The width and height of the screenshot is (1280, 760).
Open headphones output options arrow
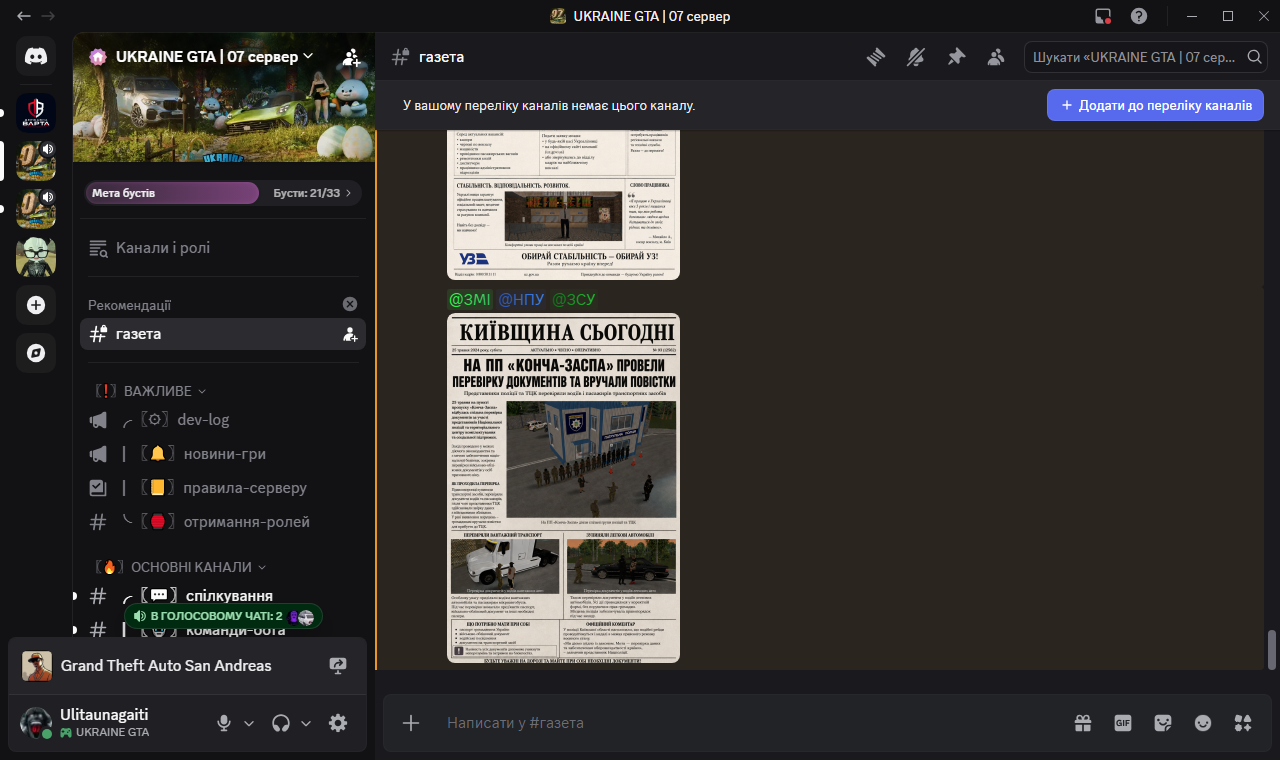click(x=306, y=723)
